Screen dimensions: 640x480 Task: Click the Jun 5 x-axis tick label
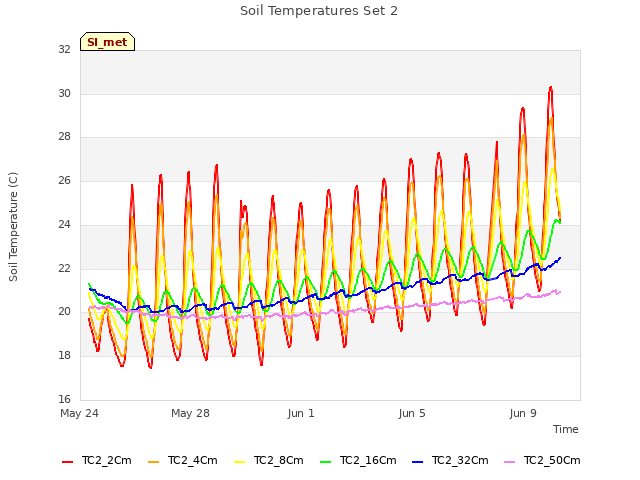[412, 413]
